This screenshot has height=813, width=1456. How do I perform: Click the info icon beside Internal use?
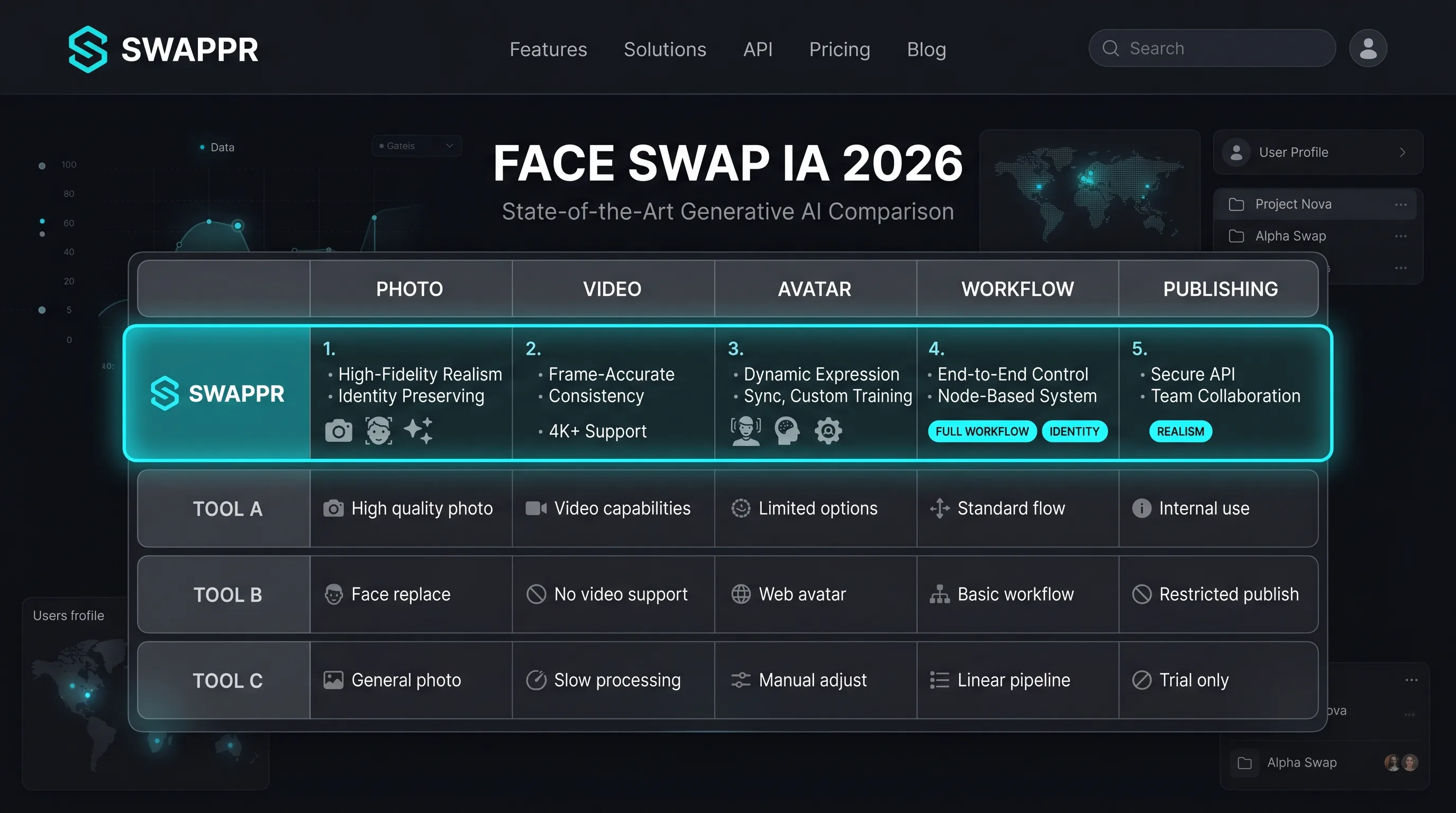pos(1141,508)
